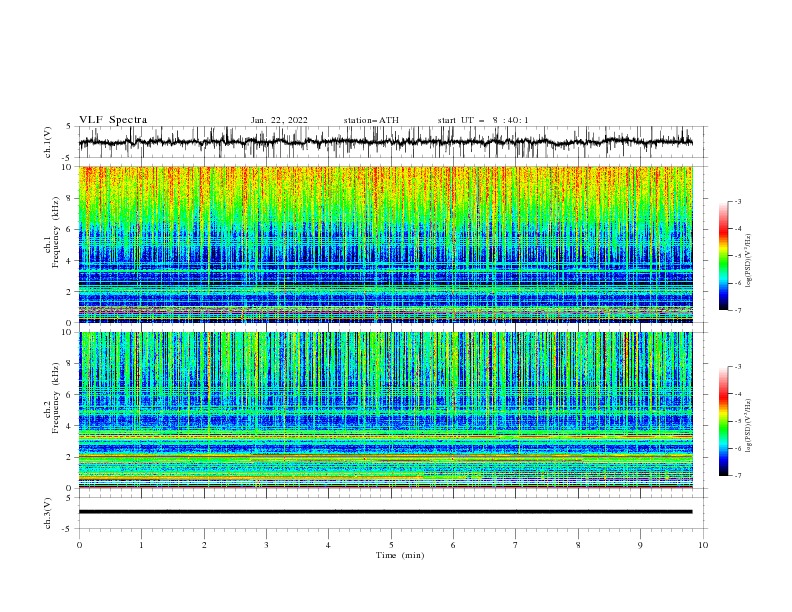The width and height of the screenshot is (792, 612).
Task: Click the ch.2 color scale bar
Action: 723,421
